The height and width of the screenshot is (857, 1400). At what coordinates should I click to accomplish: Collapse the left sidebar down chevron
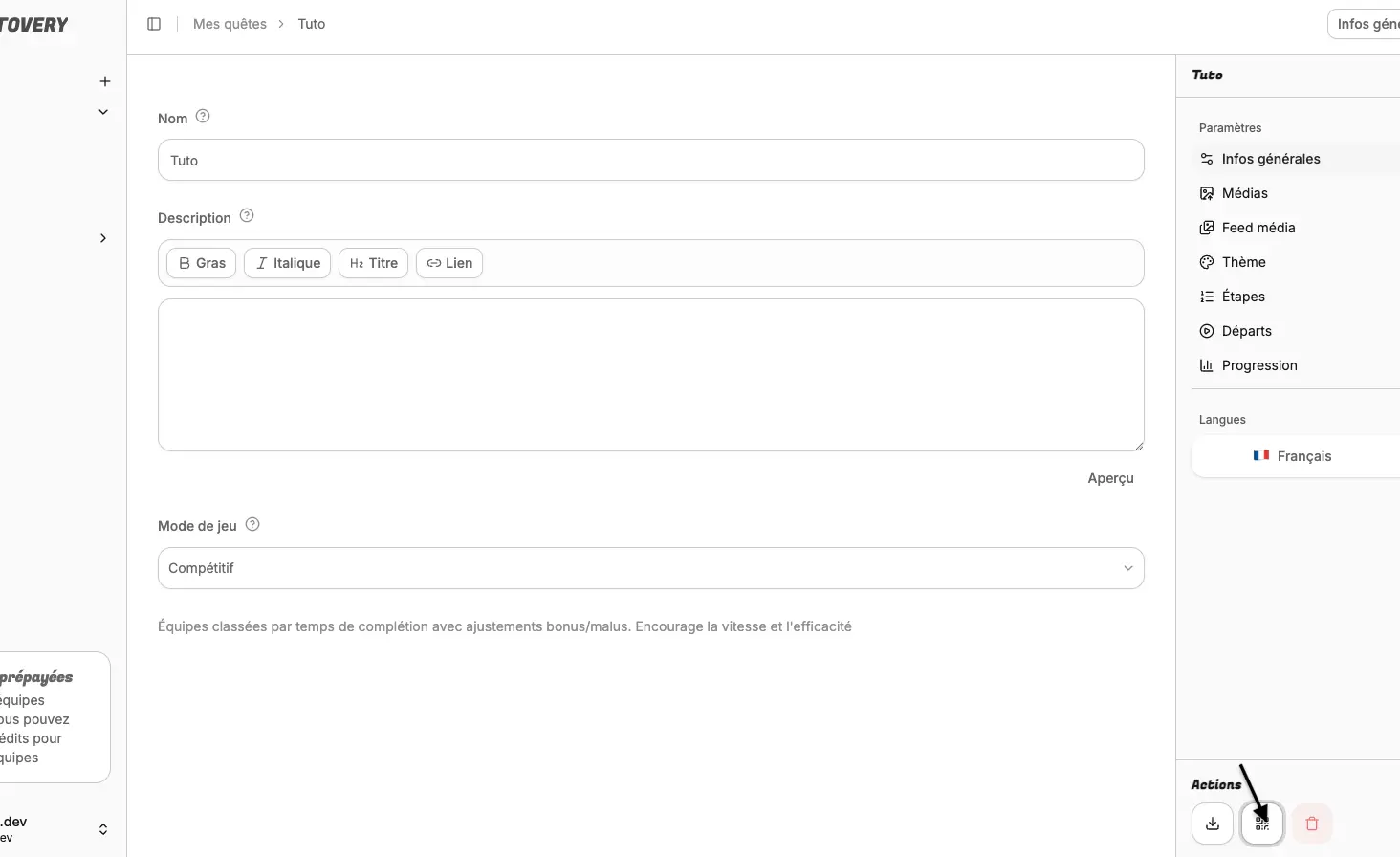[x=103, y=112]
